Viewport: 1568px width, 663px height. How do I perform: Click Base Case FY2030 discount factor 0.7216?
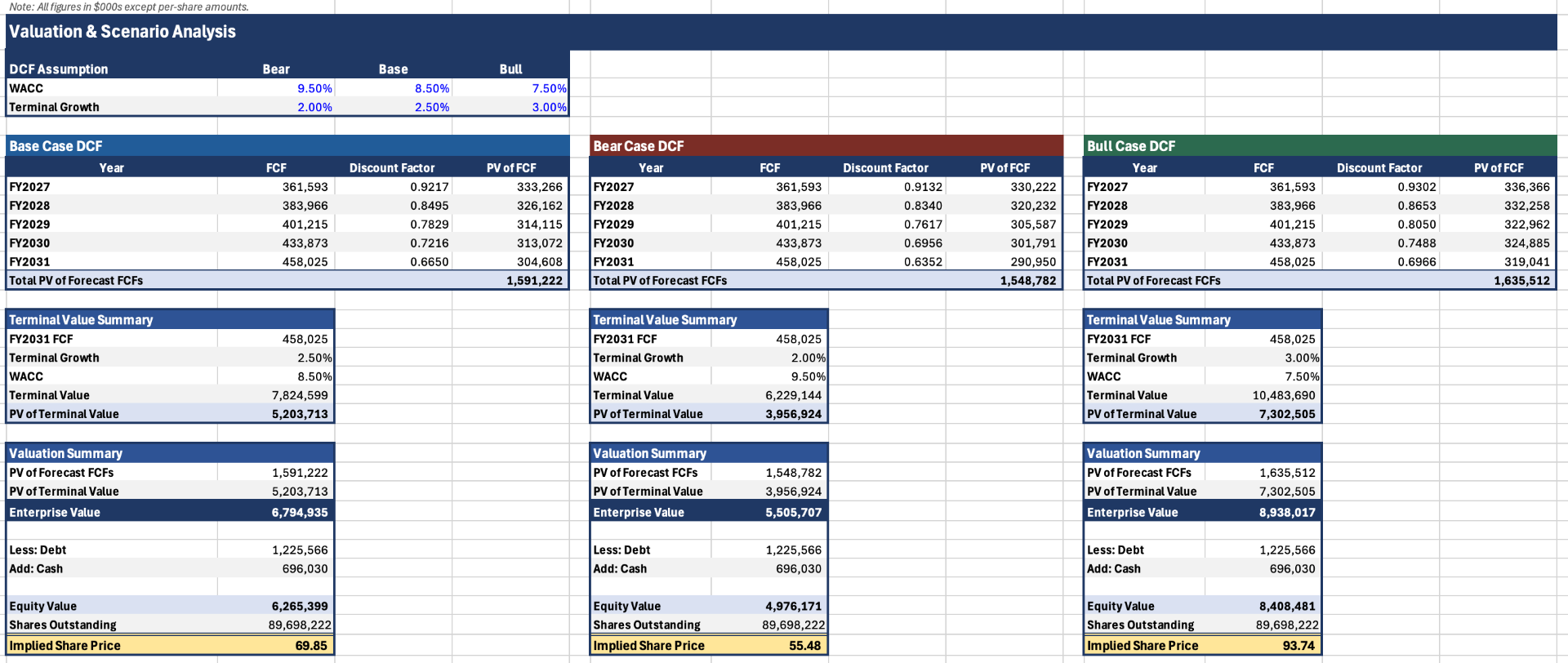(x=429, y=243)
